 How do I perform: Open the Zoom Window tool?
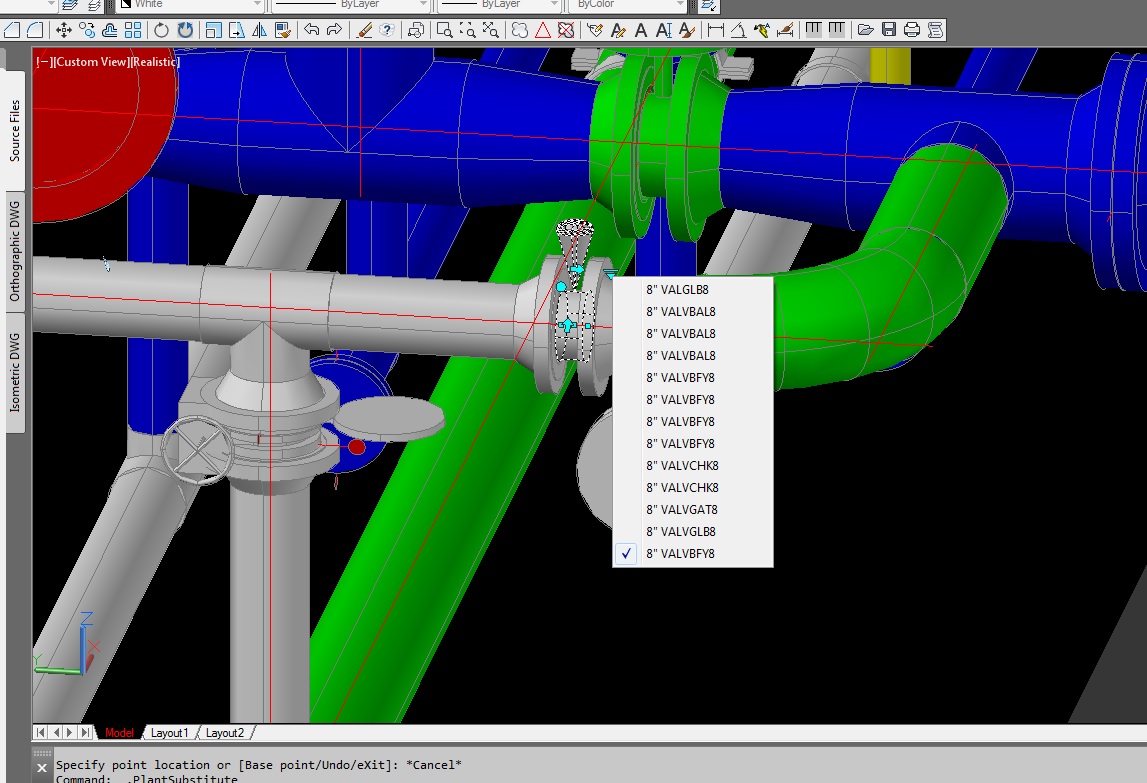pos(446,30)
